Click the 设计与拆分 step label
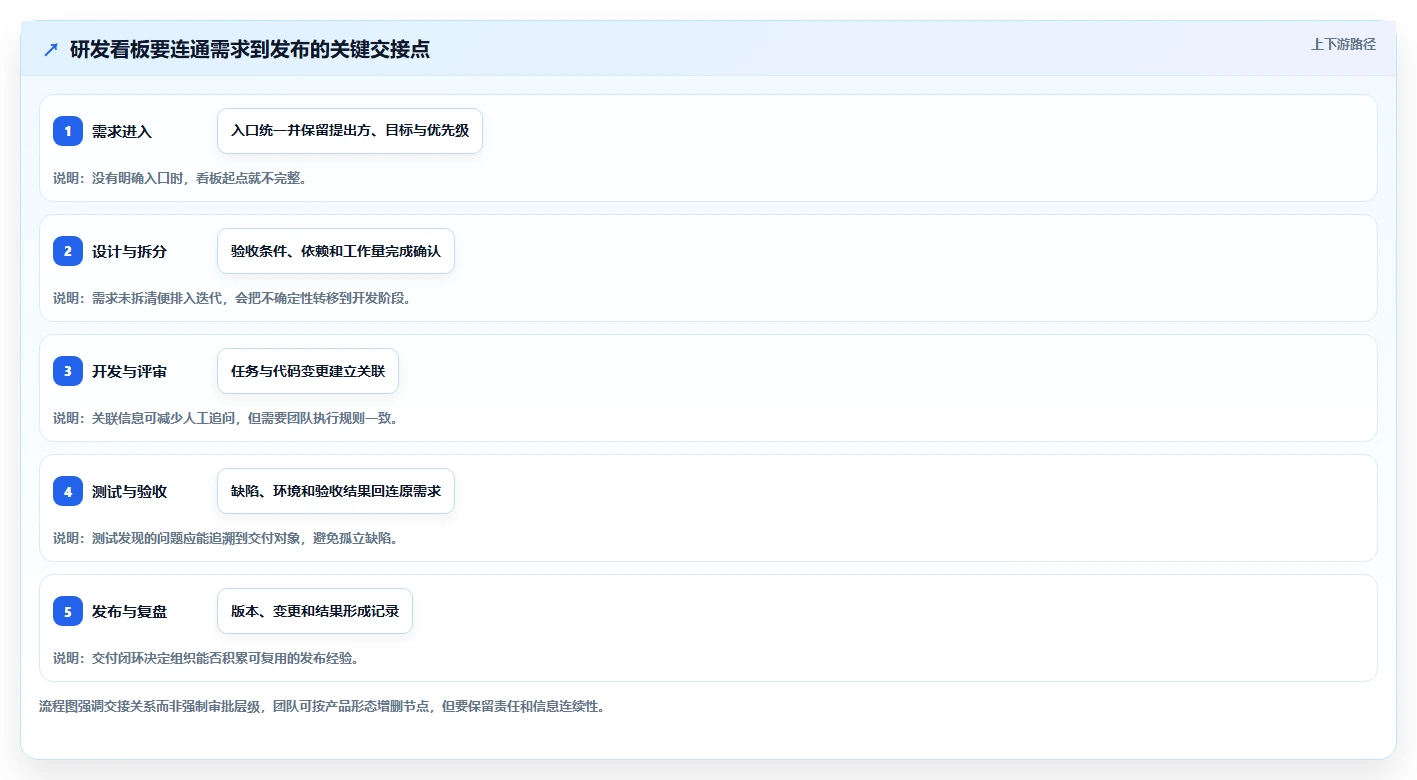This screenshot has height=780, width=1417. tap(129, 251)
